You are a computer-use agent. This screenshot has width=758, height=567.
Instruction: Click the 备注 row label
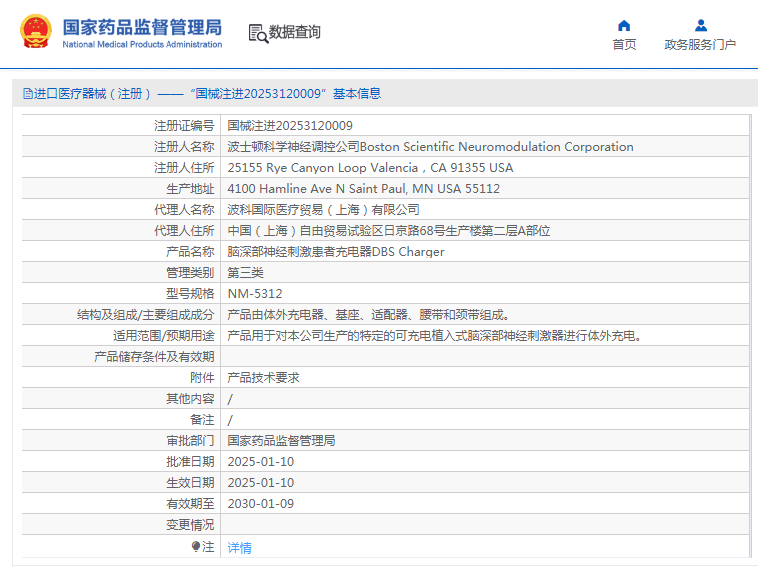click(x=202, y=420)
